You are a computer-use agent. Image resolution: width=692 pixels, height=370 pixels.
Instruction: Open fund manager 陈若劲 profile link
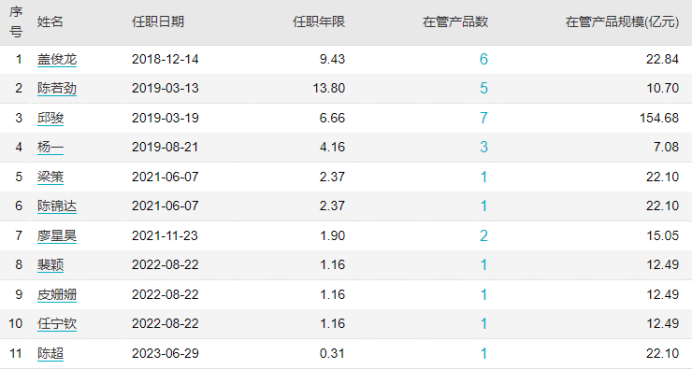(57, 88)
